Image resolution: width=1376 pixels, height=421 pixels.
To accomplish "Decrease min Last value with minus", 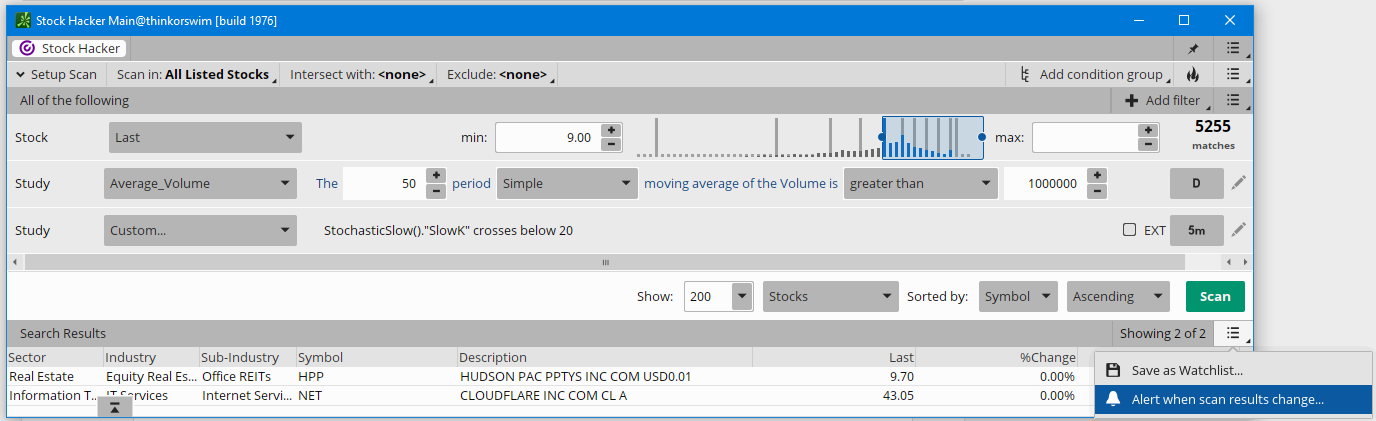I will click(611, 144).
